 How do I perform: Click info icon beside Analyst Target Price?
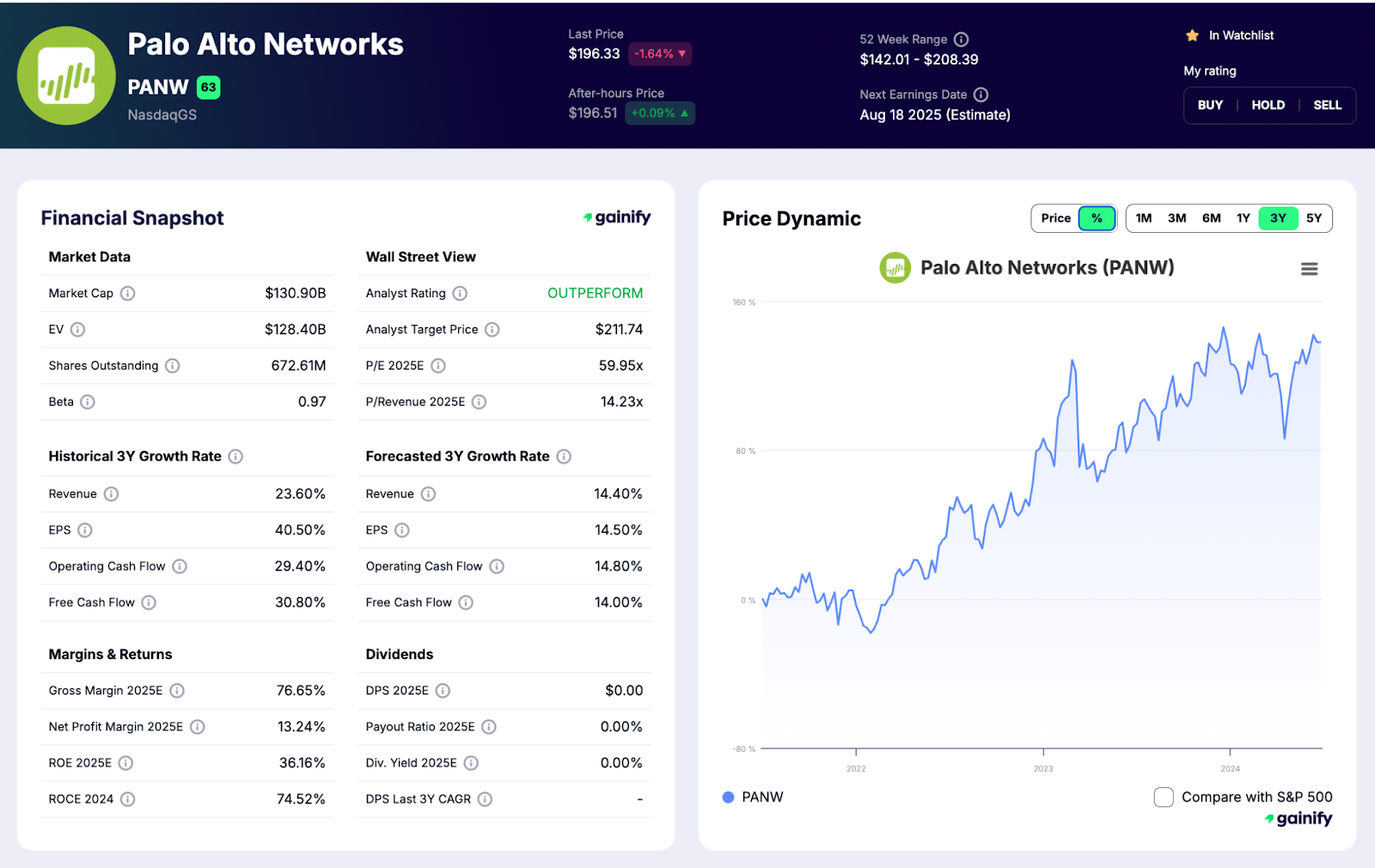(492, 329)
